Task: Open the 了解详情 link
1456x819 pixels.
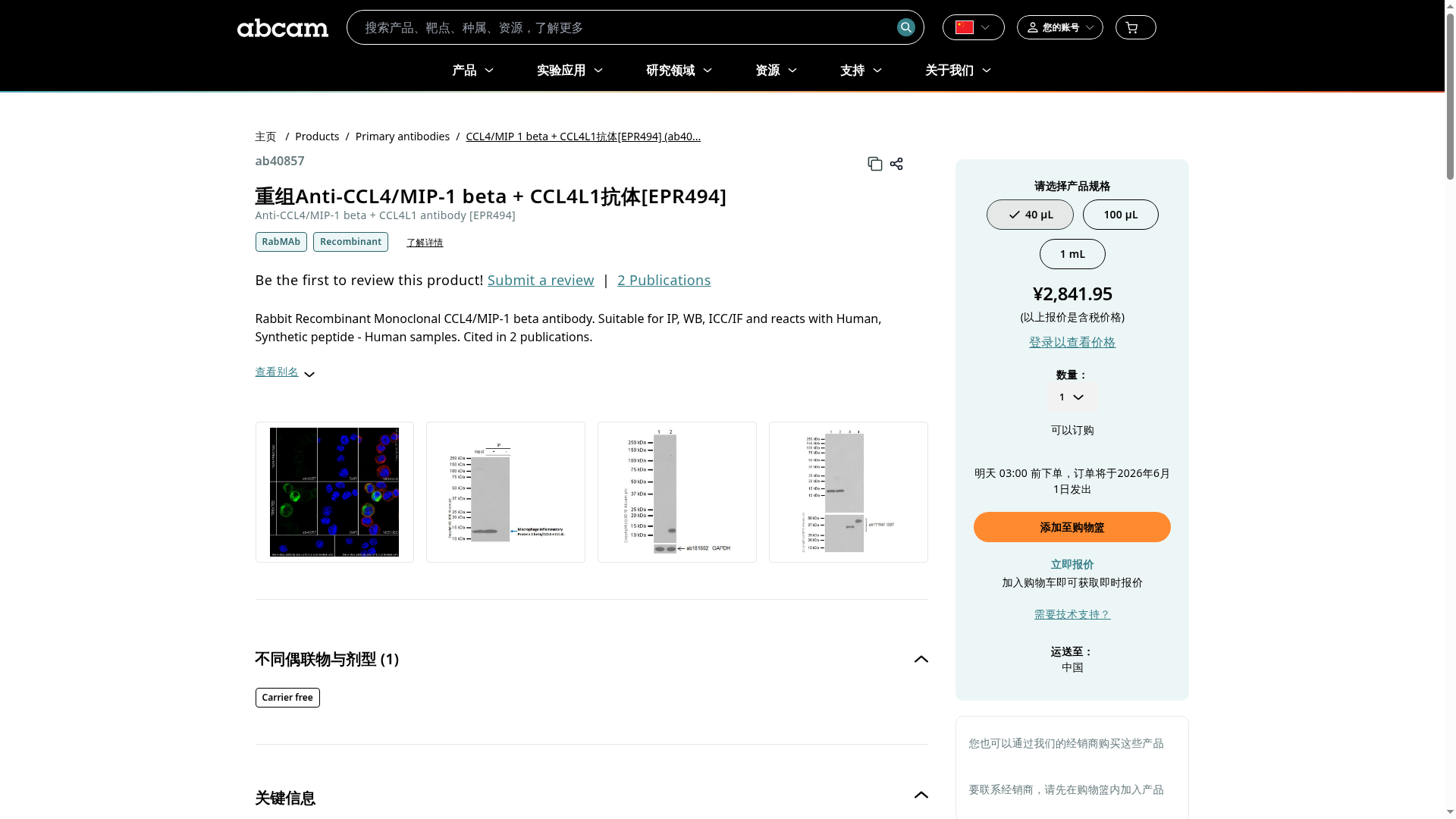Action: click(425, 243)
